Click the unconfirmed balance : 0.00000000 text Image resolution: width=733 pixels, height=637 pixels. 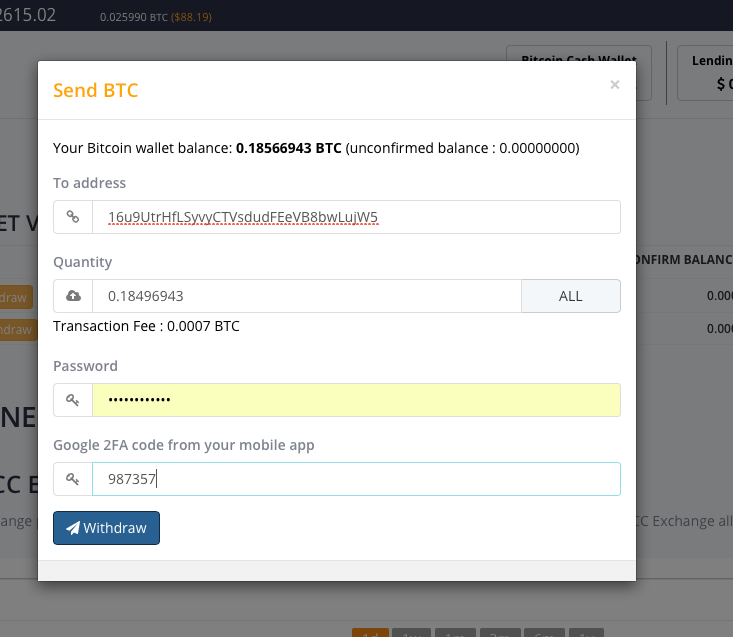[463, 148]
